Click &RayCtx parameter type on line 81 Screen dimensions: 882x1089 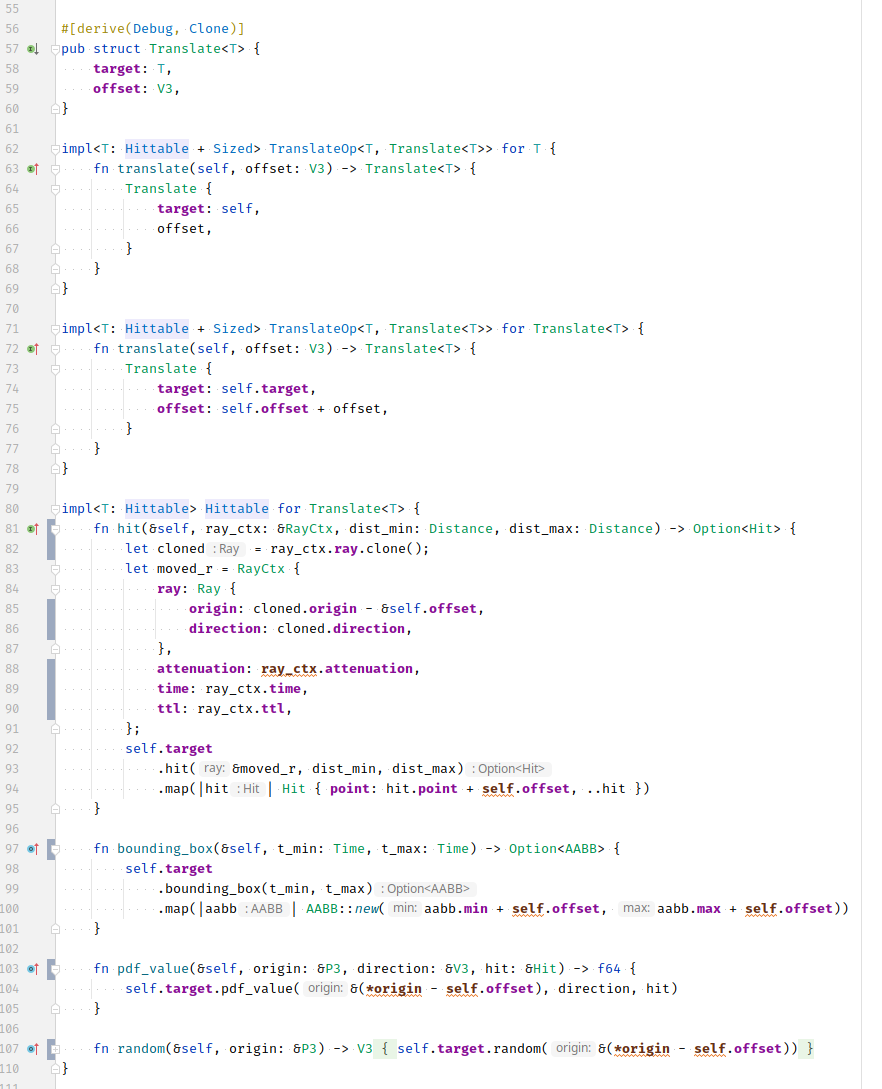(306, 529)
